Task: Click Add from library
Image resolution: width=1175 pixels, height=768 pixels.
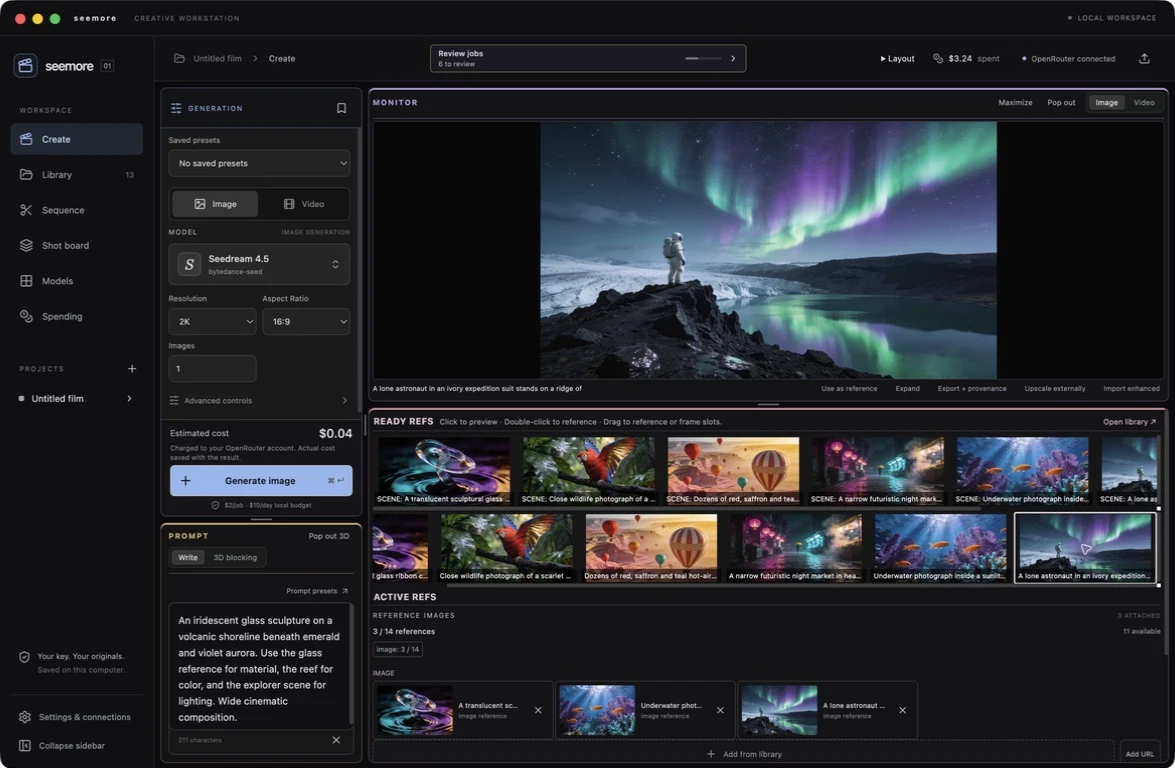Action: (x=745, y=754)
